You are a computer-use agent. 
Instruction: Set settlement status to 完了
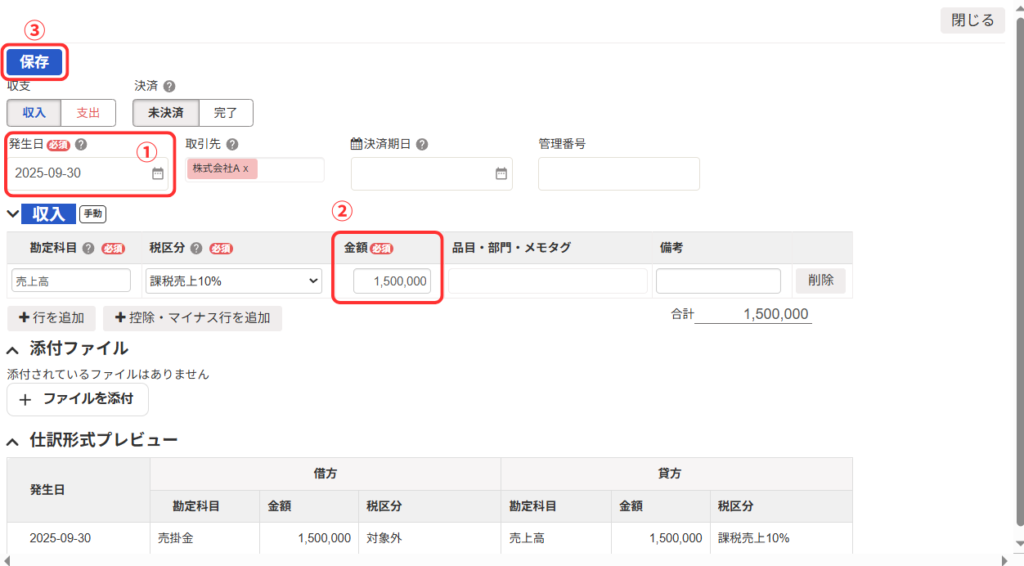click(x=226, y=112)
